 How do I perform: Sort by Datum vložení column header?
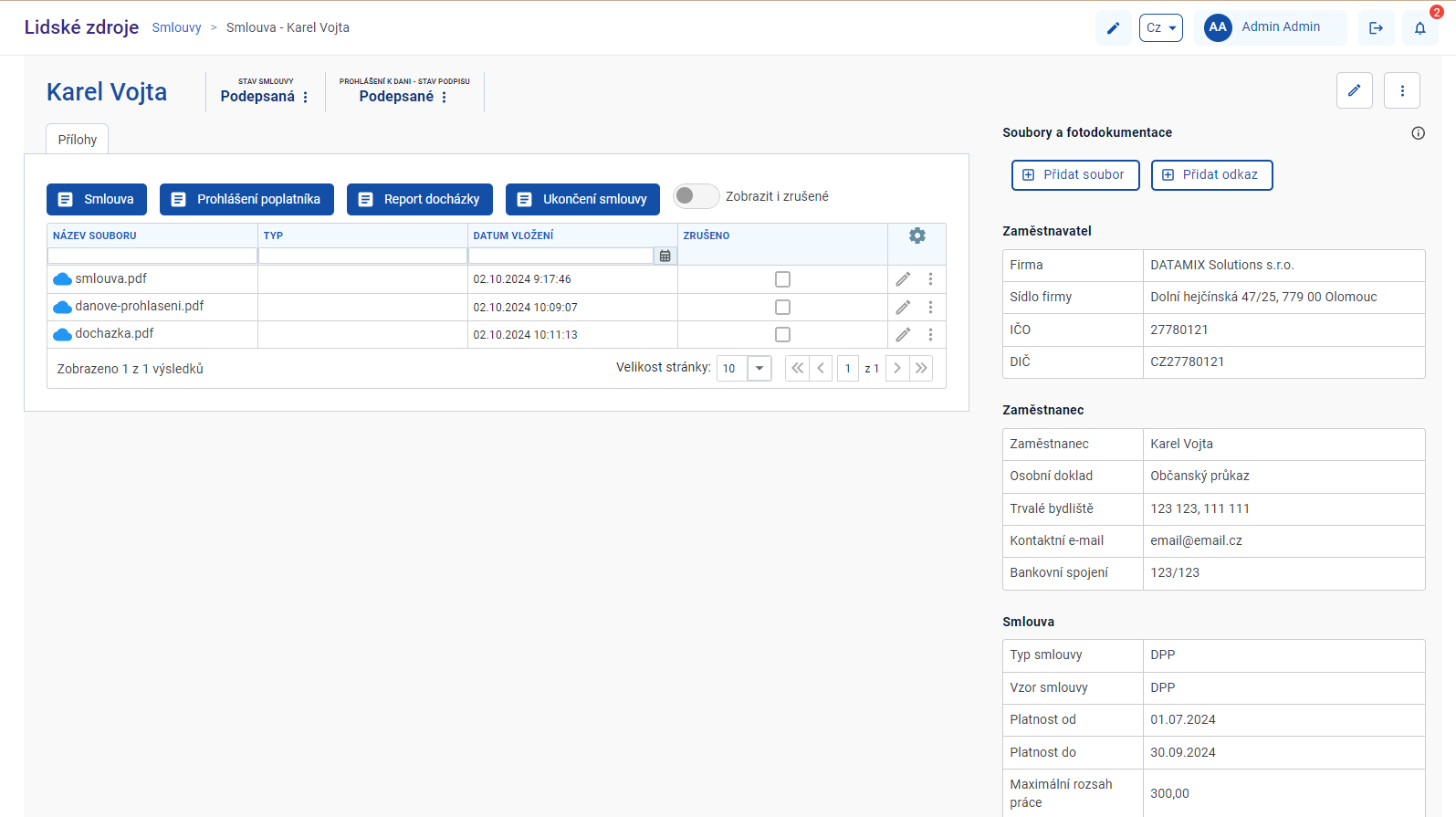point(513,236)
